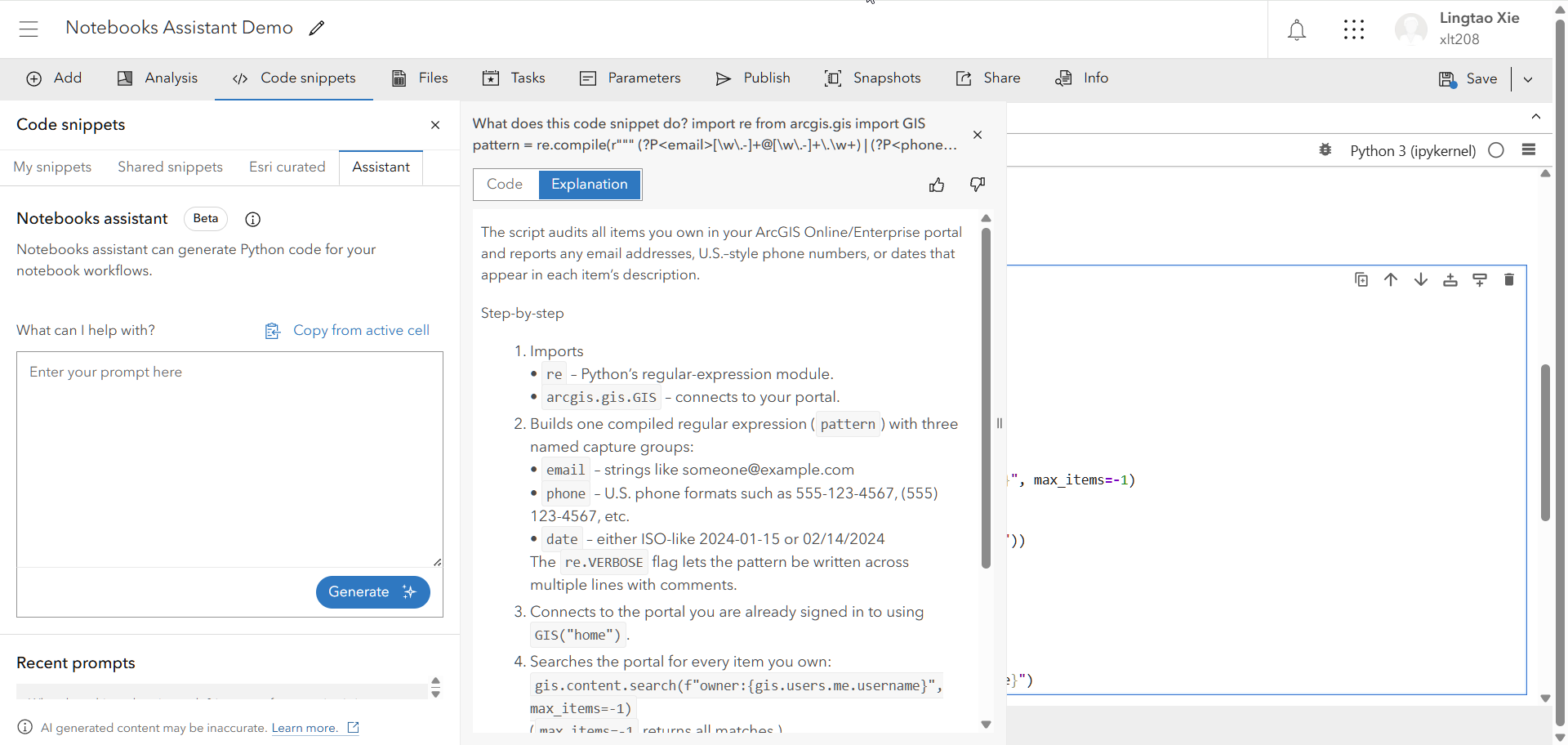The image size is (1568, 745).
Task: Select Code snippets toolbar item
Action: [x=294, y=78]
